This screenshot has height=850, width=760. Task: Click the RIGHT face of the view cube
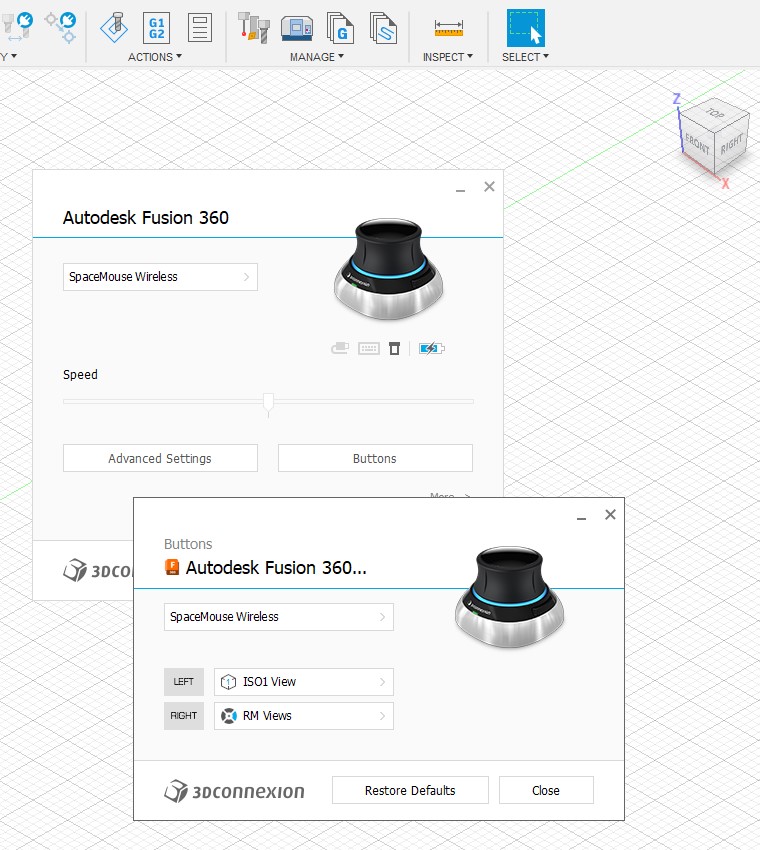point(732,144)
